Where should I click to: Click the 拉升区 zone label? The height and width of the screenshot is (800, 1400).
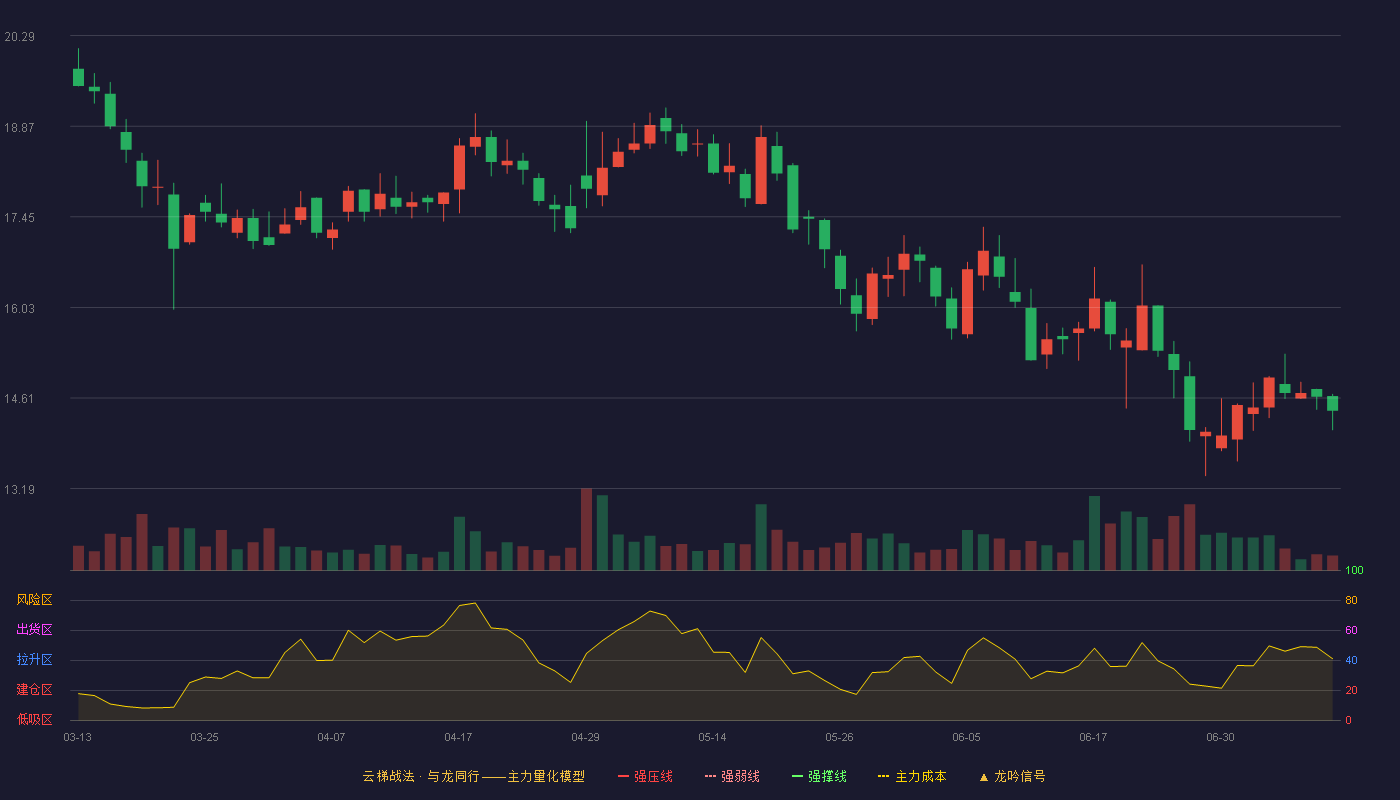point(34,660)
